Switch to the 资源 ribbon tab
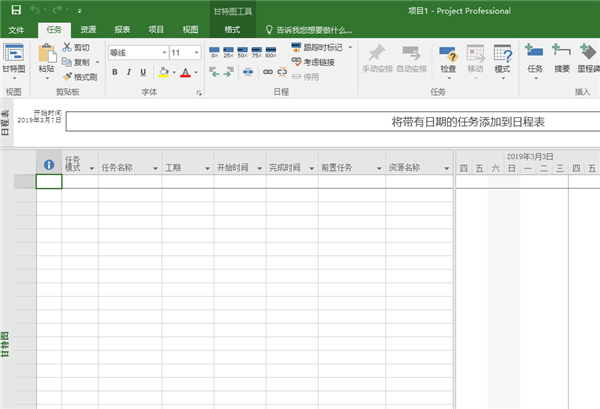600x409 pixels. (88, 30)
